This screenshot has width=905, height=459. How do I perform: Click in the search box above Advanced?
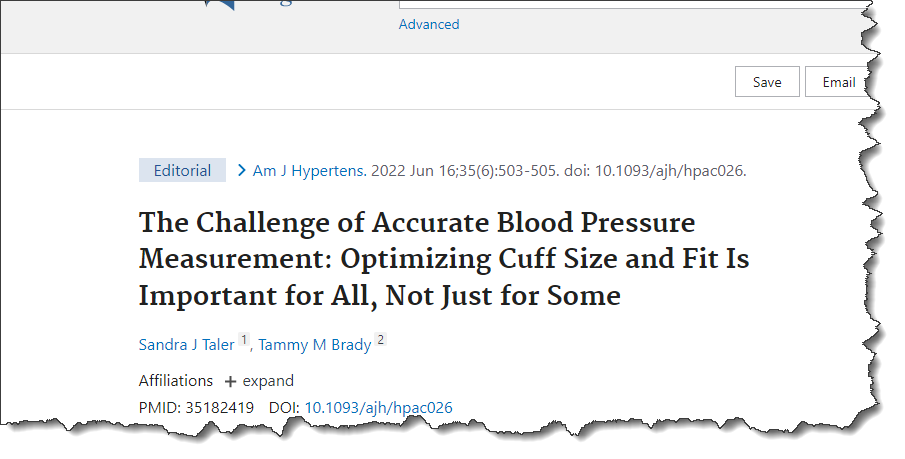click(x=630, y=4)
